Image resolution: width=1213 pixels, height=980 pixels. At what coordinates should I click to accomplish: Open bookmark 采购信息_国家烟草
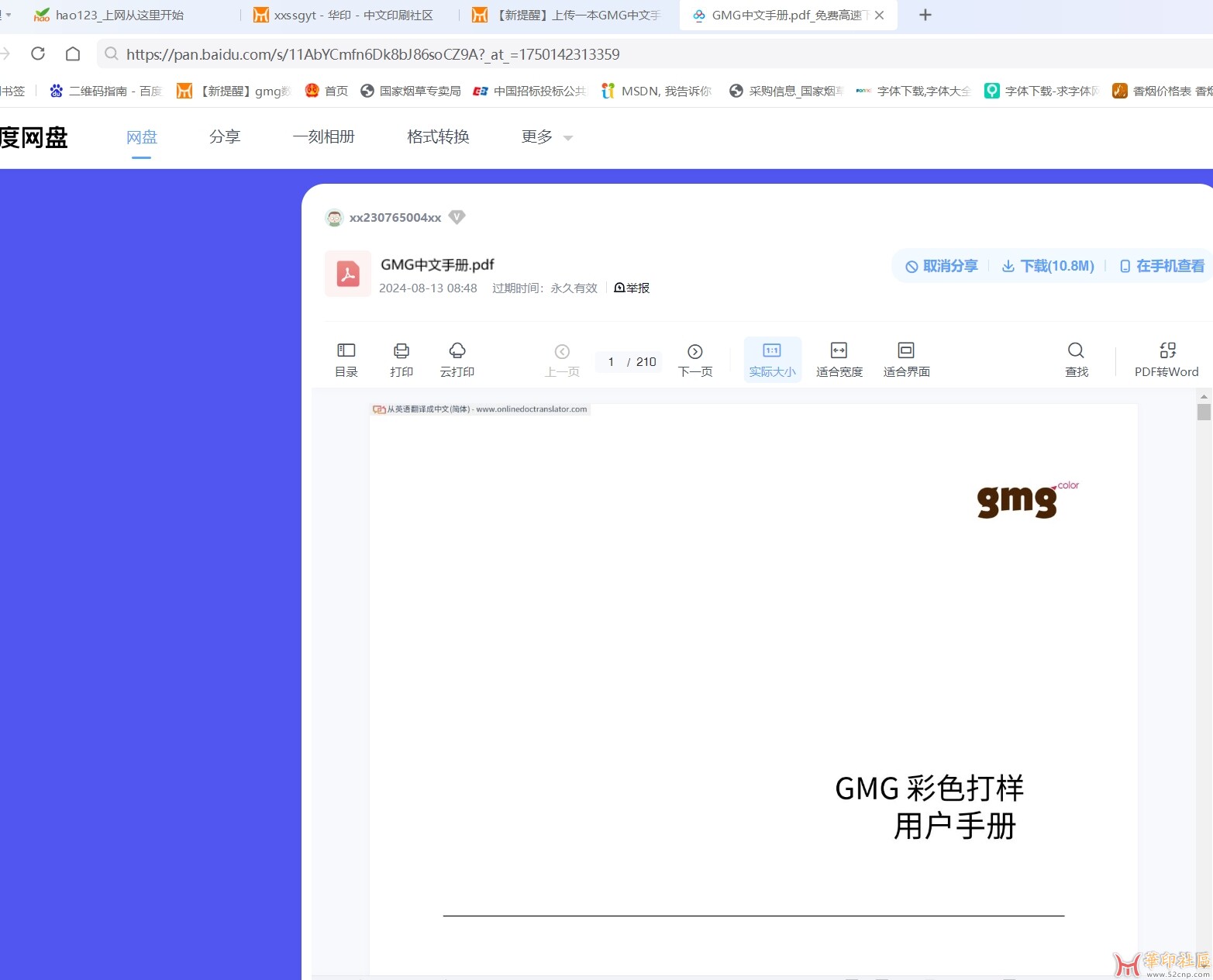click(x=786, y=91)
